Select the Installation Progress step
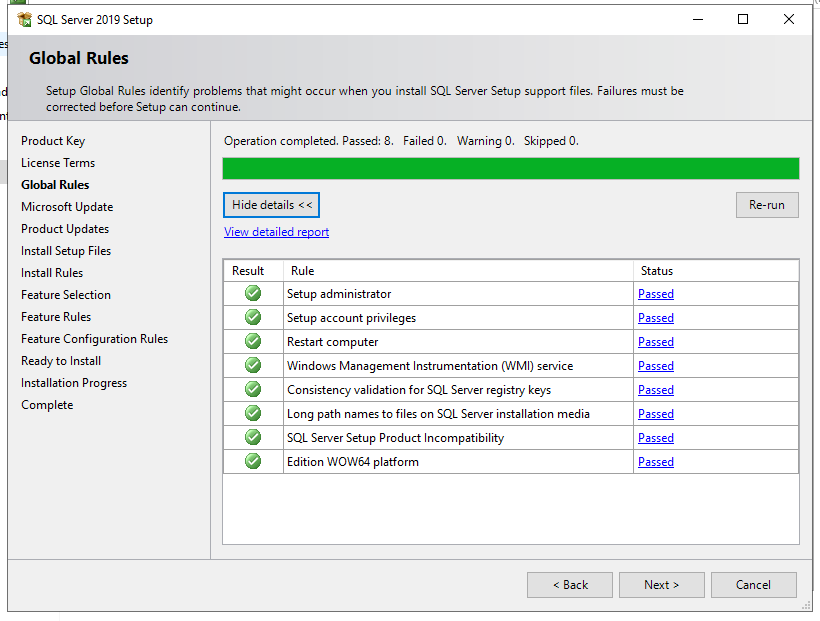 pos(74,383)
